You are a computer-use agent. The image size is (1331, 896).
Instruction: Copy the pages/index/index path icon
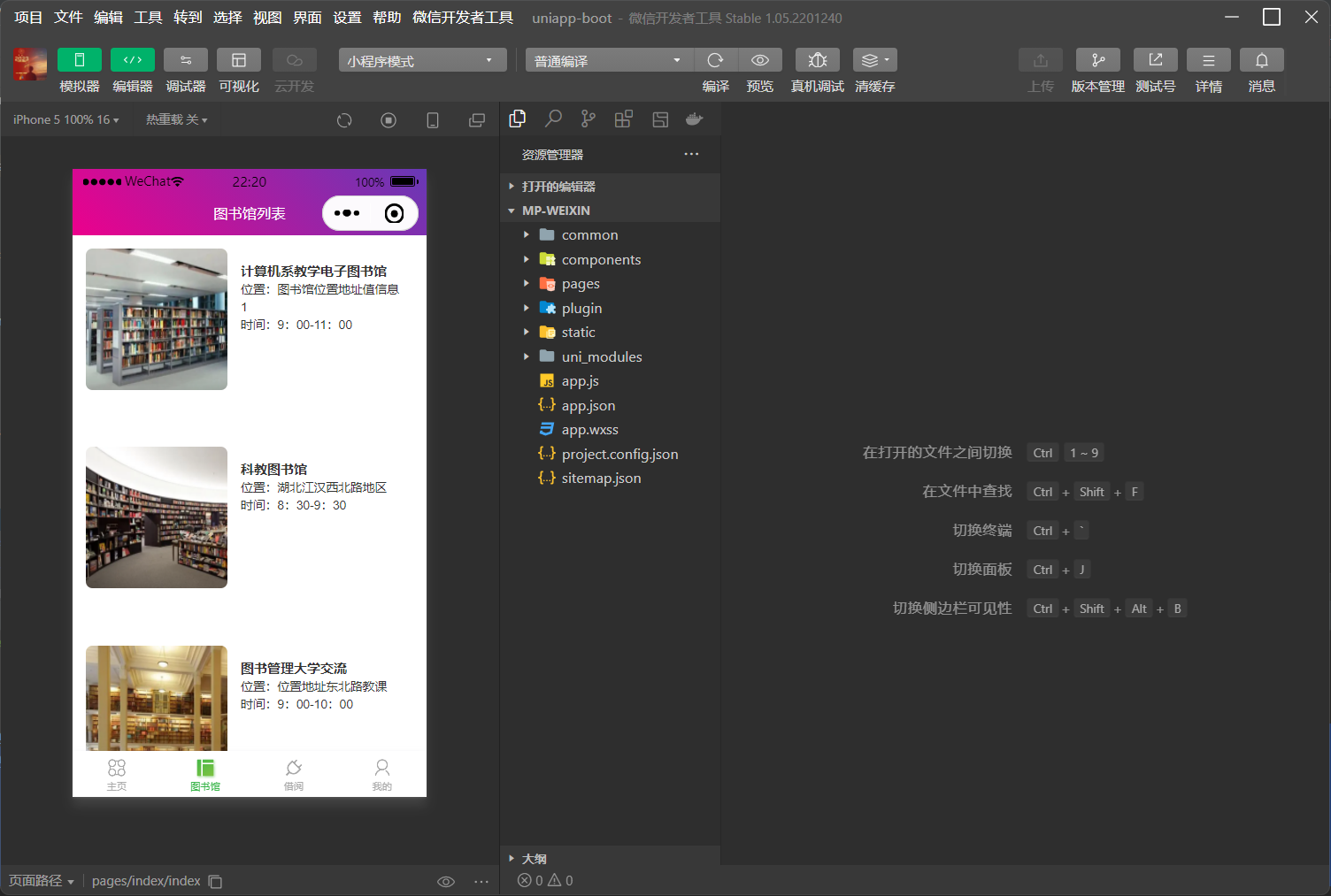pyautogui.click(x=215, y=881)
